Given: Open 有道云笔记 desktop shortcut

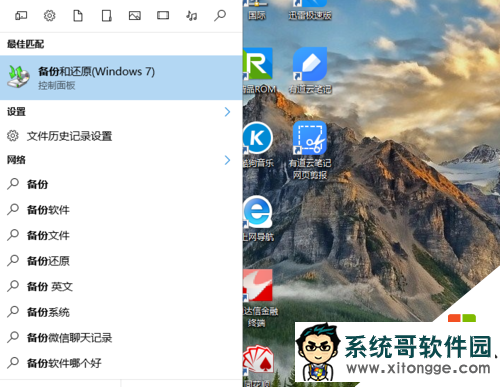Looking at the screenshot, I should pos(310,70).
